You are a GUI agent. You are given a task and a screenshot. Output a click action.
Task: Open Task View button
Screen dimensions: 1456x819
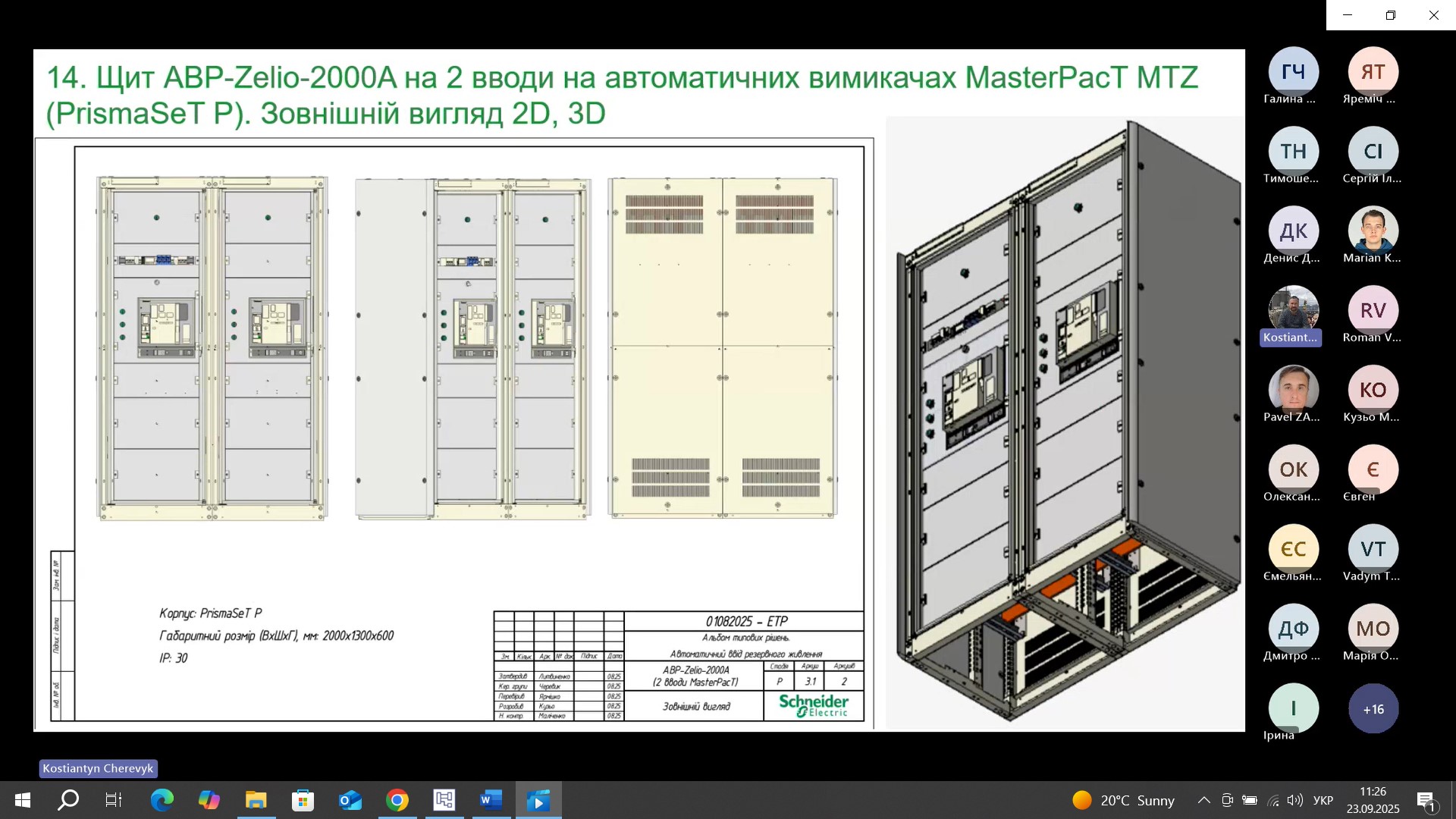point(114,800)
